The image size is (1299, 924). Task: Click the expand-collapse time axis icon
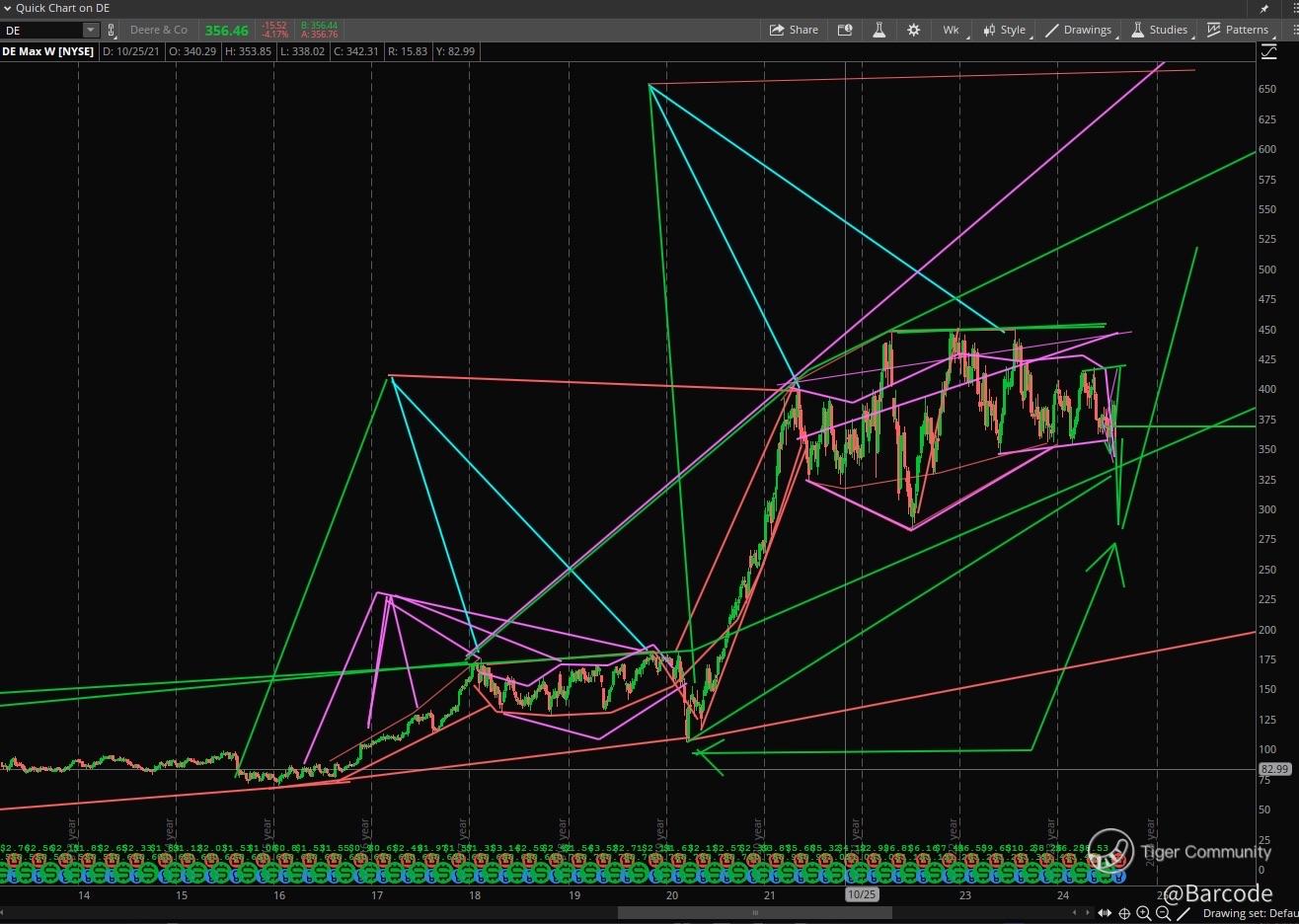pyautogui.click(x=1106, y=913)
